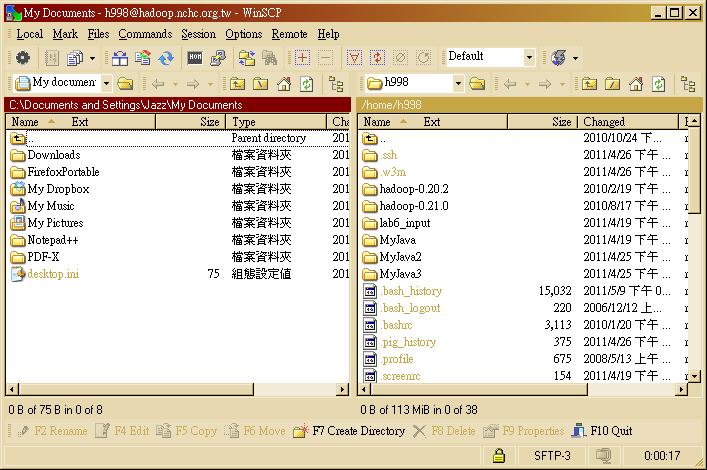Toggle remote directory tree icon

point(688,84)
